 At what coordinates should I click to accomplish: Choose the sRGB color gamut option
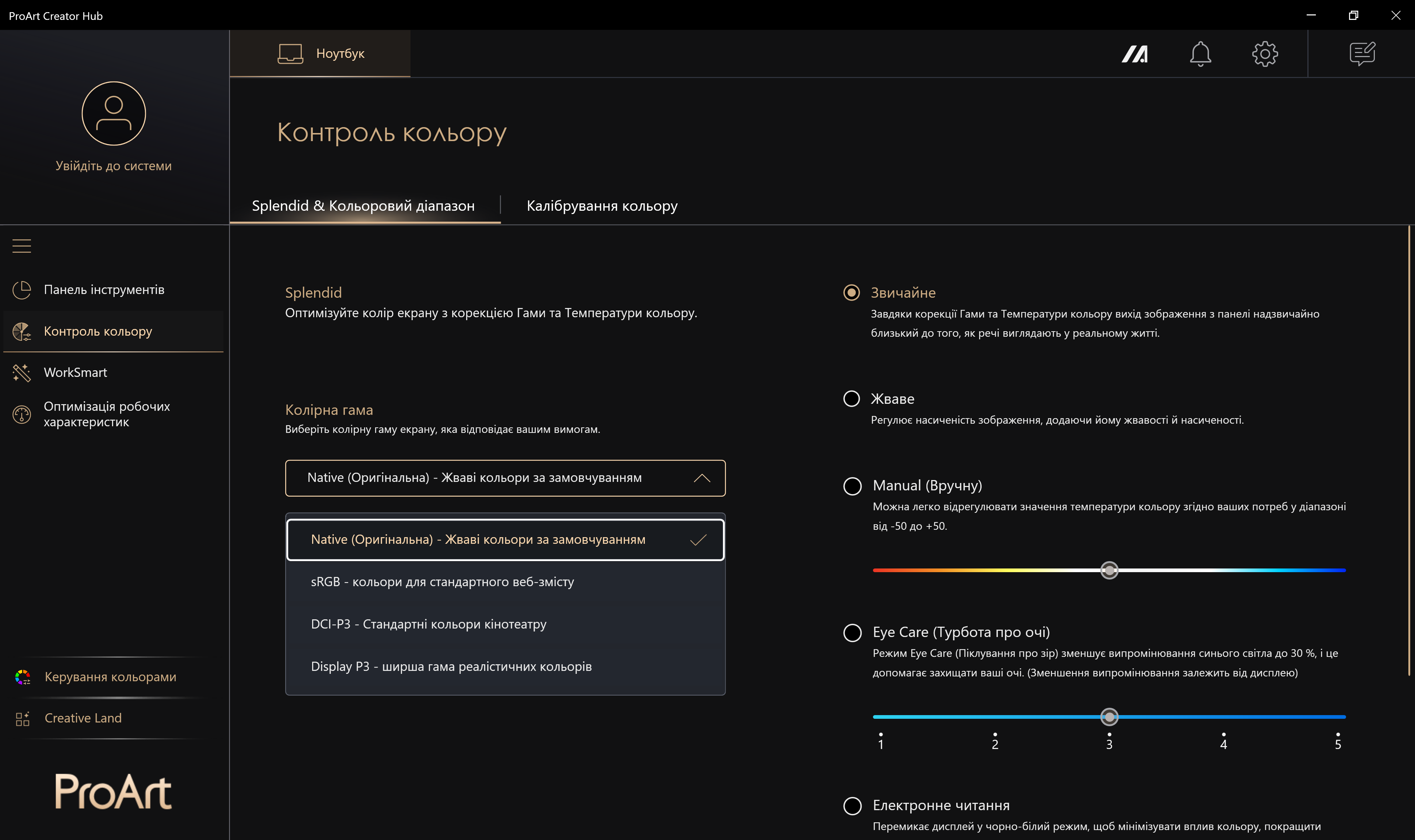(442, 582)
